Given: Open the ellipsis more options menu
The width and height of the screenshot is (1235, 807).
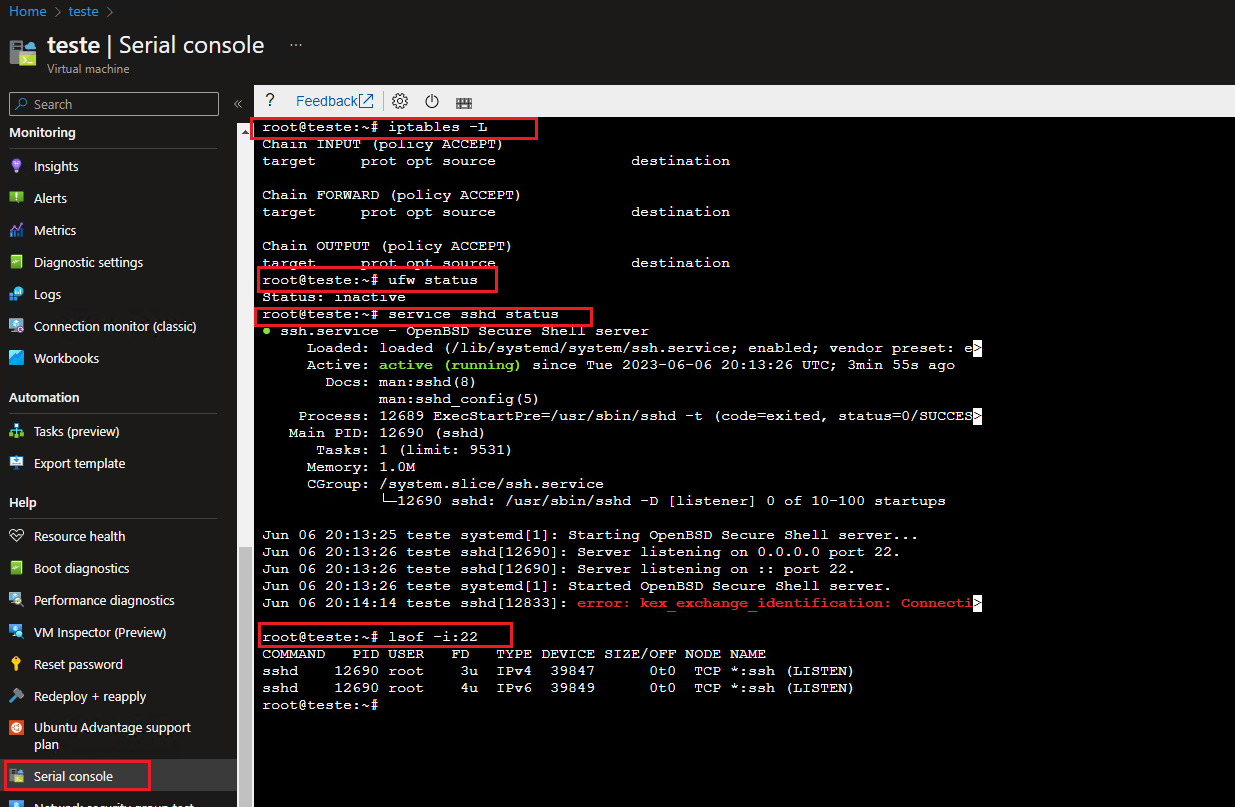Looking at the screenshot, I should [296, 45].
